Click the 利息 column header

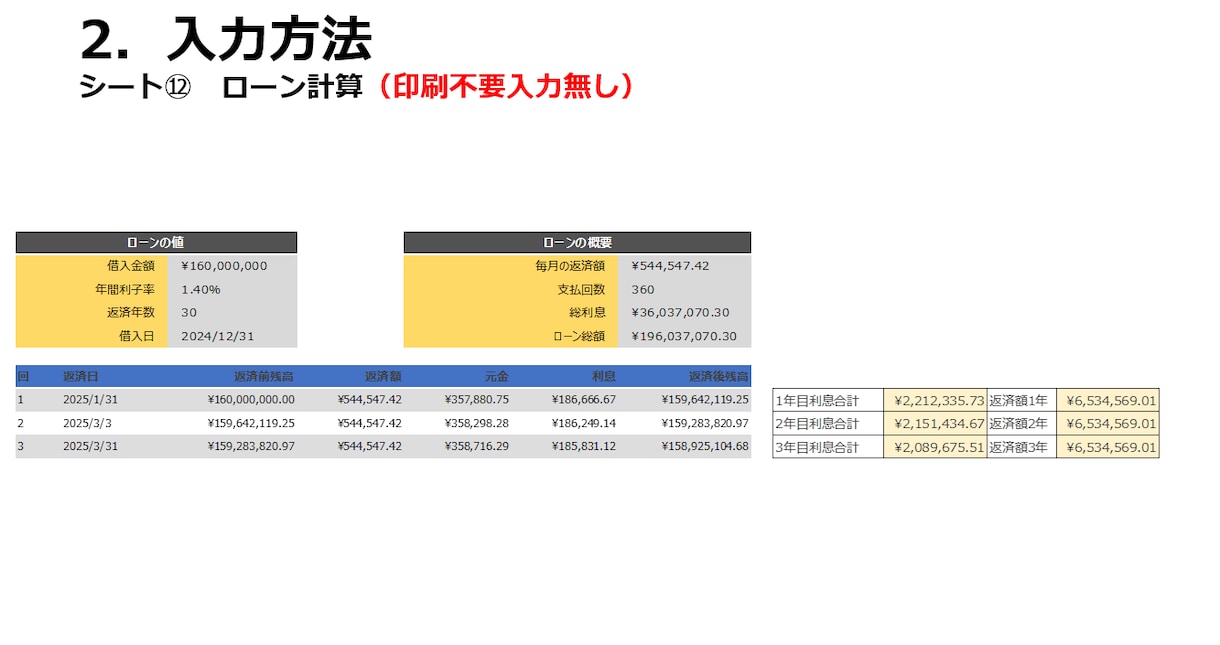tap(604, 377)
